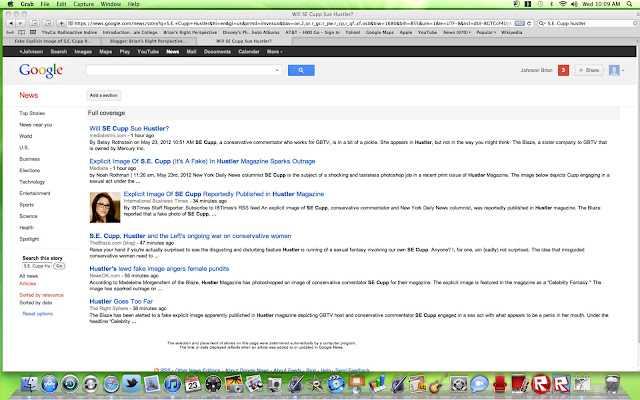Click the Google logo

pyautogui.click(x=41, y=71)
